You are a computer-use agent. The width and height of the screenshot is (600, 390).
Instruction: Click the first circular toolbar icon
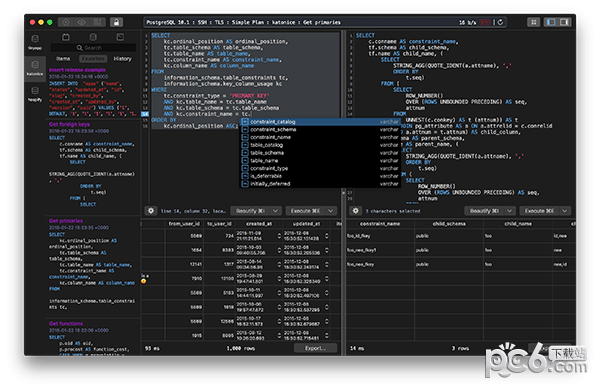(66, 22)
